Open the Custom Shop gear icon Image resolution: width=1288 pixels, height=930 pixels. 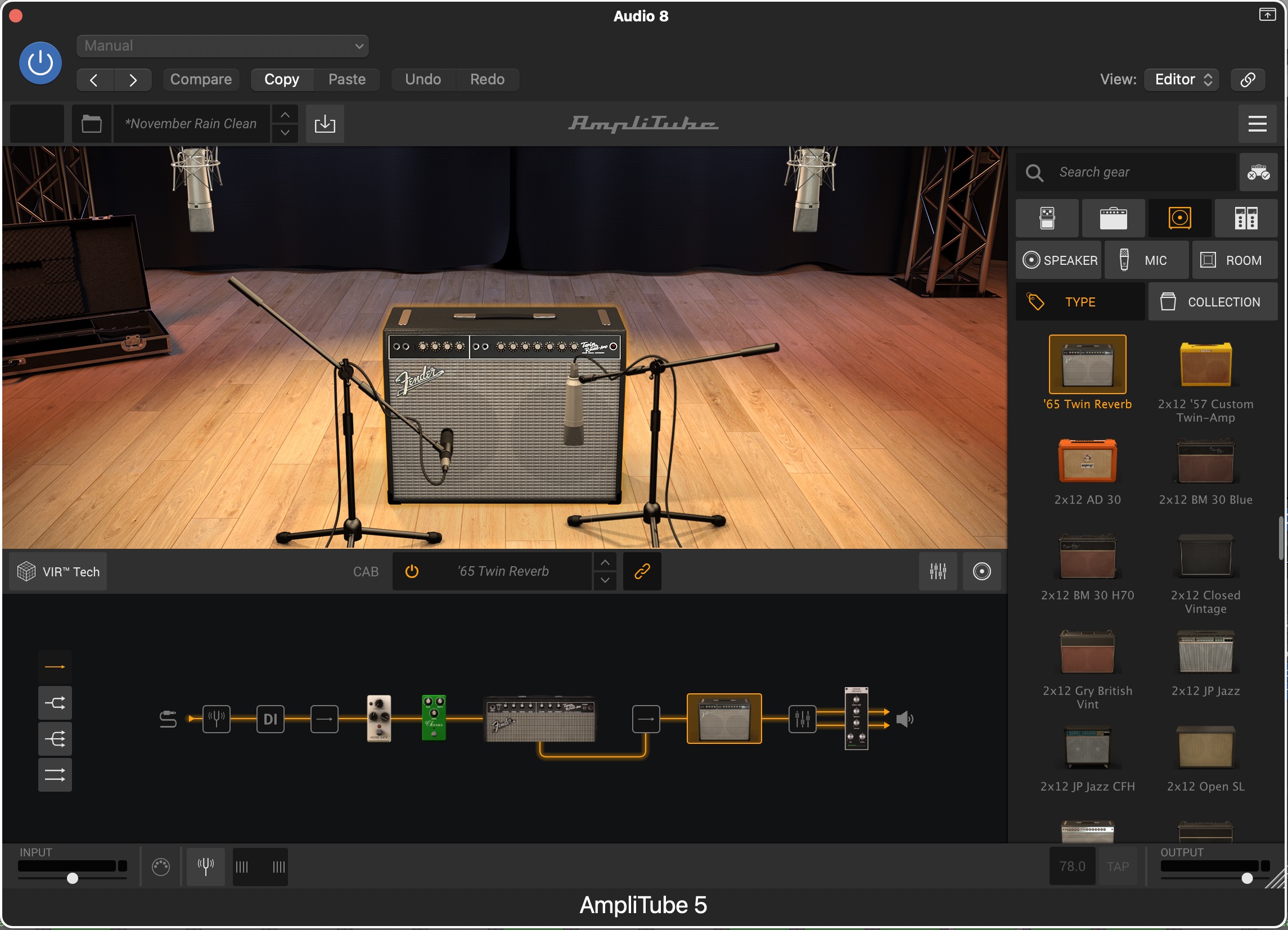click(x=1258, y=173)
